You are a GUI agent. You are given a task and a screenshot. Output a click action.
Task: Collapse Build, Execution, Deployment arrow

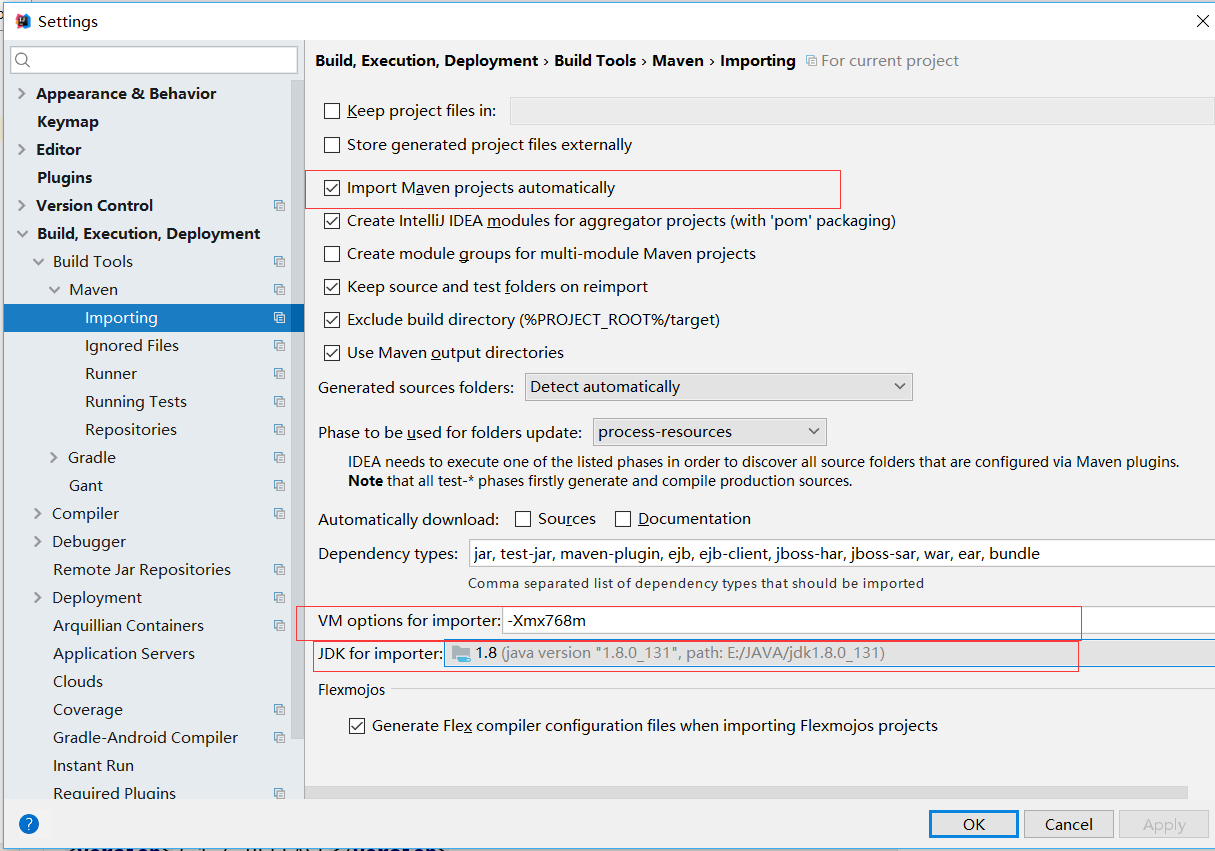pos(22,233)
